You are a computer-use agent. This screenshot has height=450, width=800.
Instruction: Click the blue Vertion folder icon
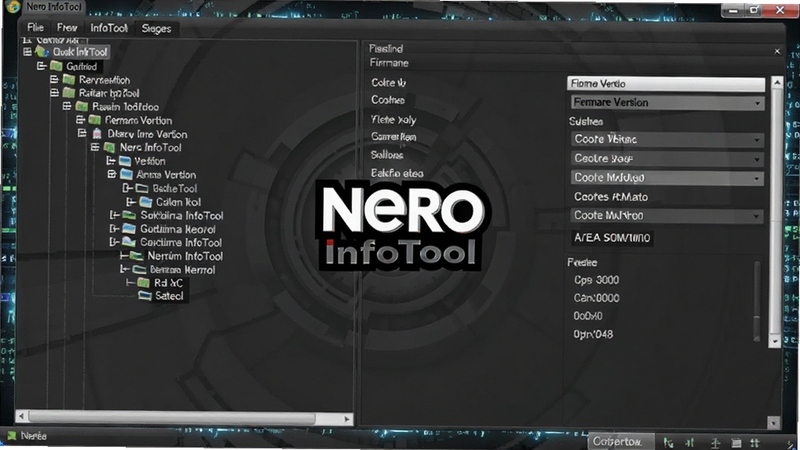tap(125, 161)
